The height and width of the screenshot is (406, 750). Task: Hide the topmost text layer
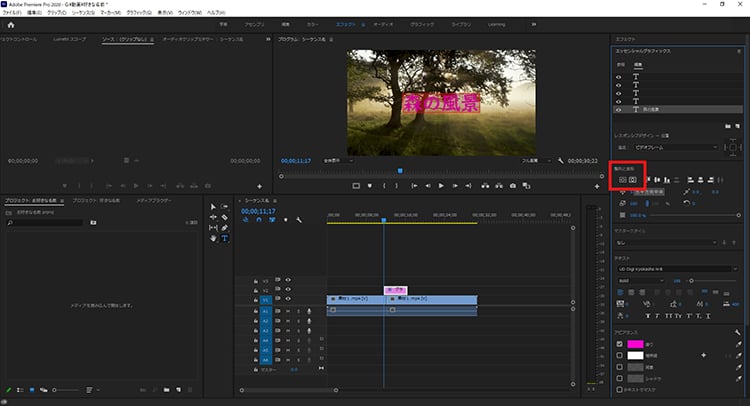[618, 77]
